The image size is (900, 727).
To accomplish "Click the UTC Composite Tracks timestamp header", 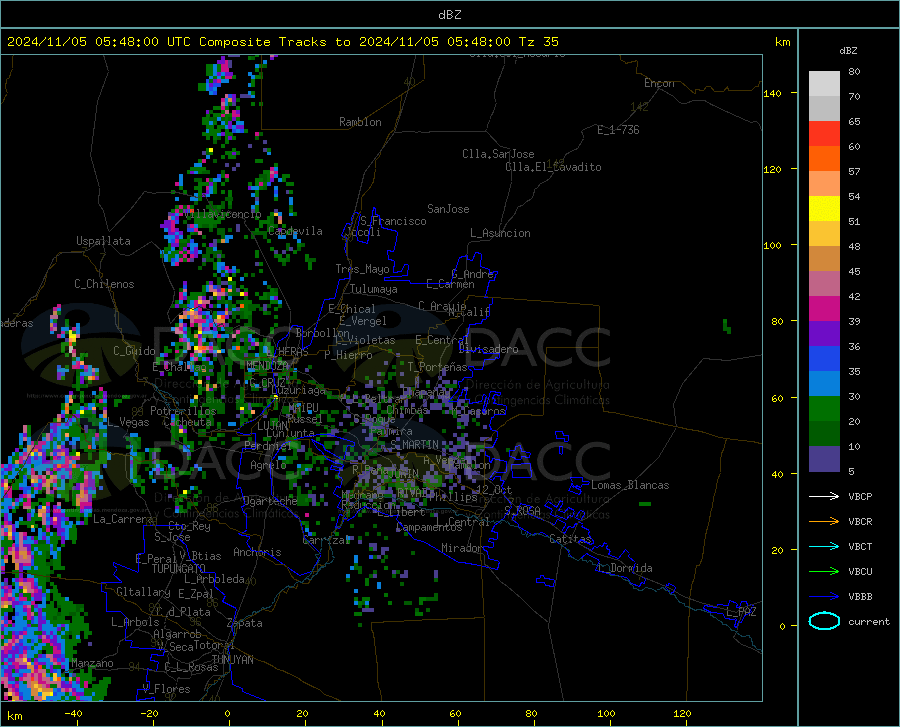I will [x=282, y=42].
